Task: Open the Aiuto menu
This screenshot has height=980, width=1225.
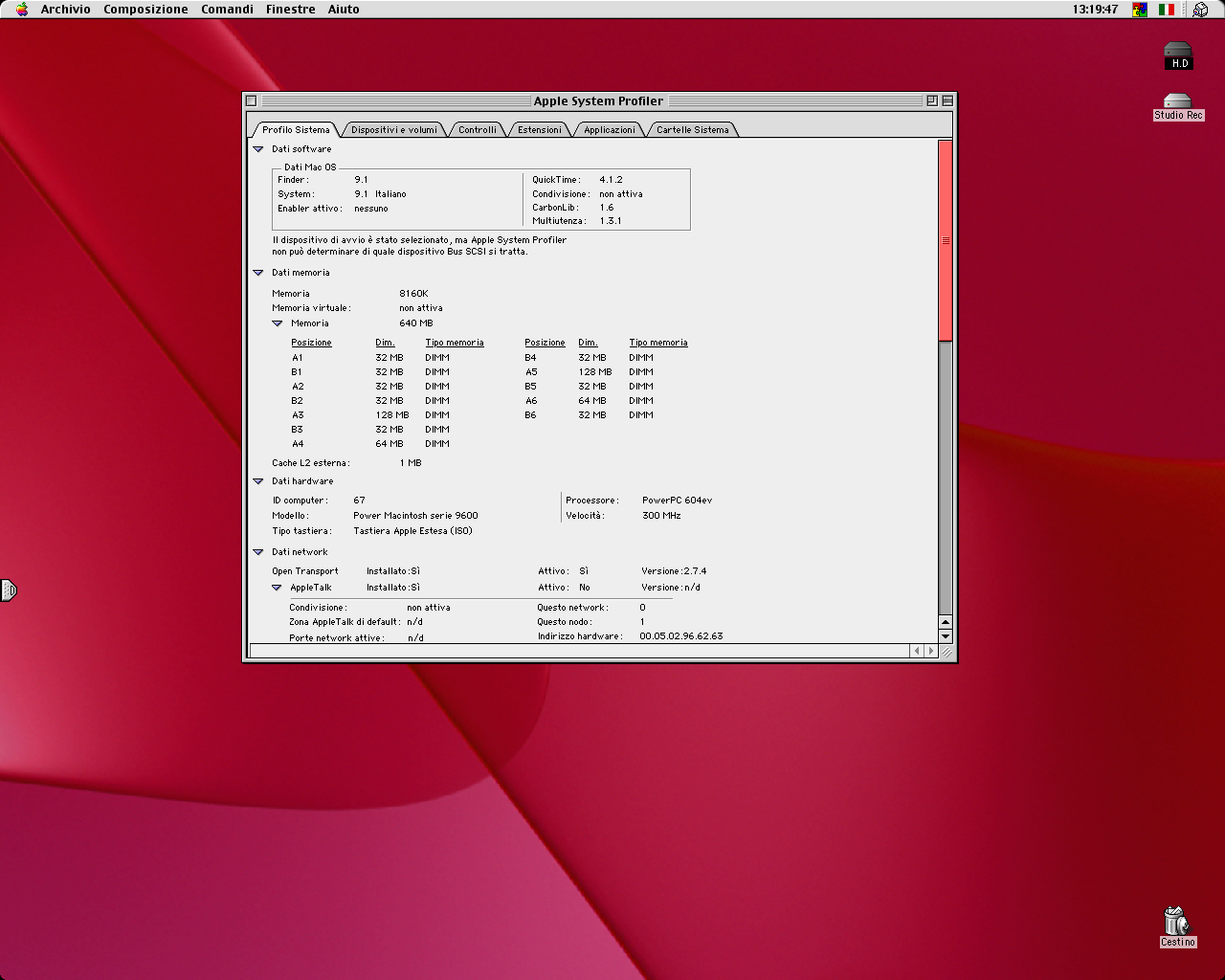Action: [x=344, y=10]
